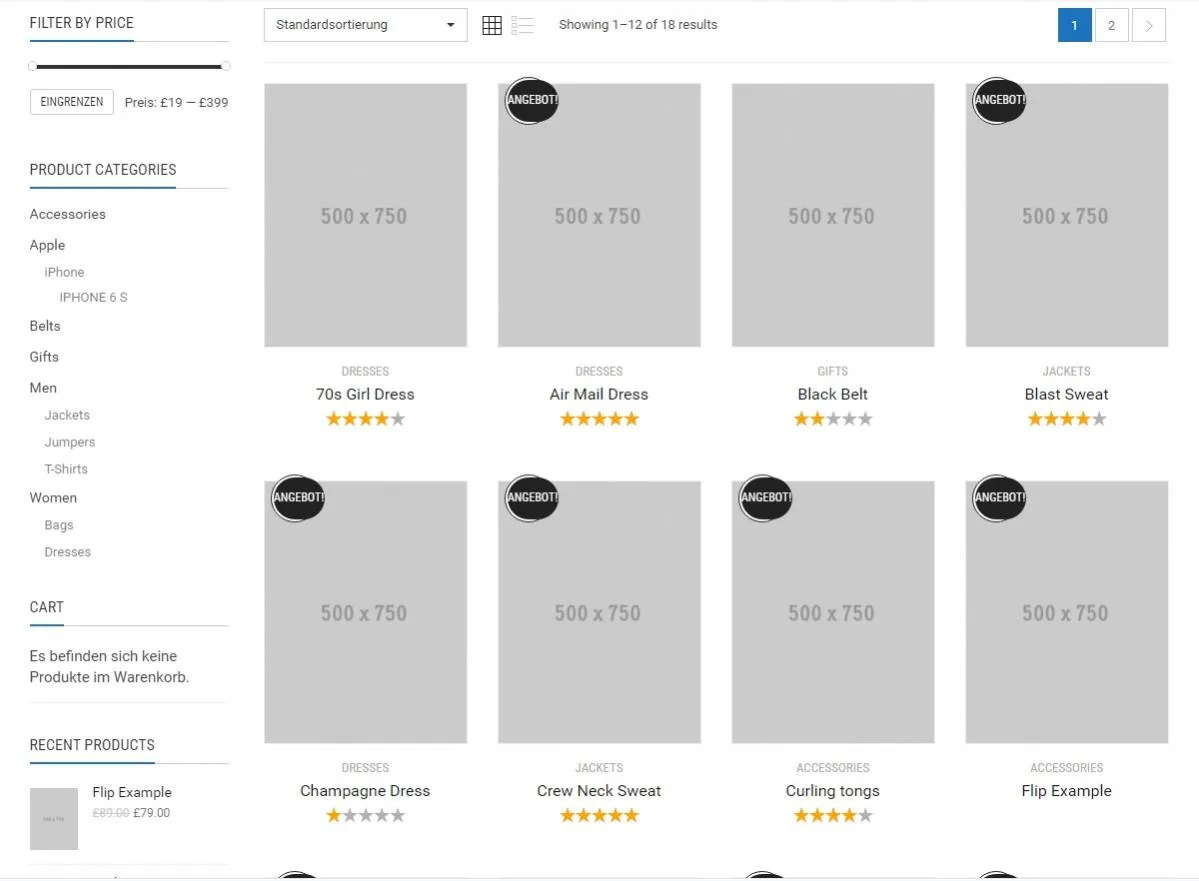
Task: Click ANGEBOT badge on Blast Sweat
Action: coord(999,100)
